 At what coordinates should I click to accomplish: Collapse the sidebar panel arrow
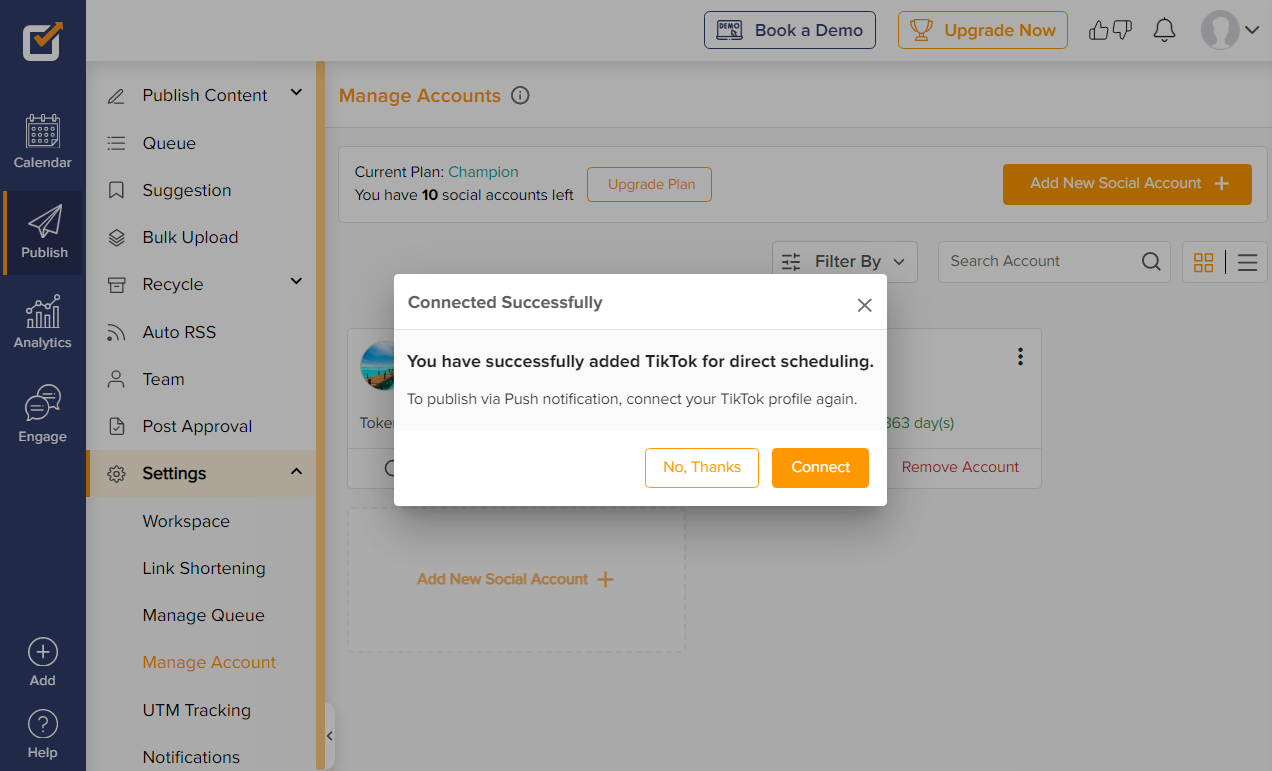pos(329,736)
